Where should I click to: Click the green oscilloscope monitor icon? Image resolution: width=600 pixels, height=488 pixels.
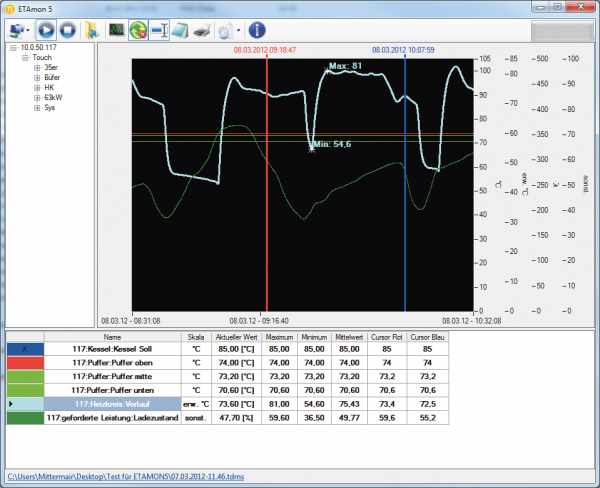tap(117, 30)
